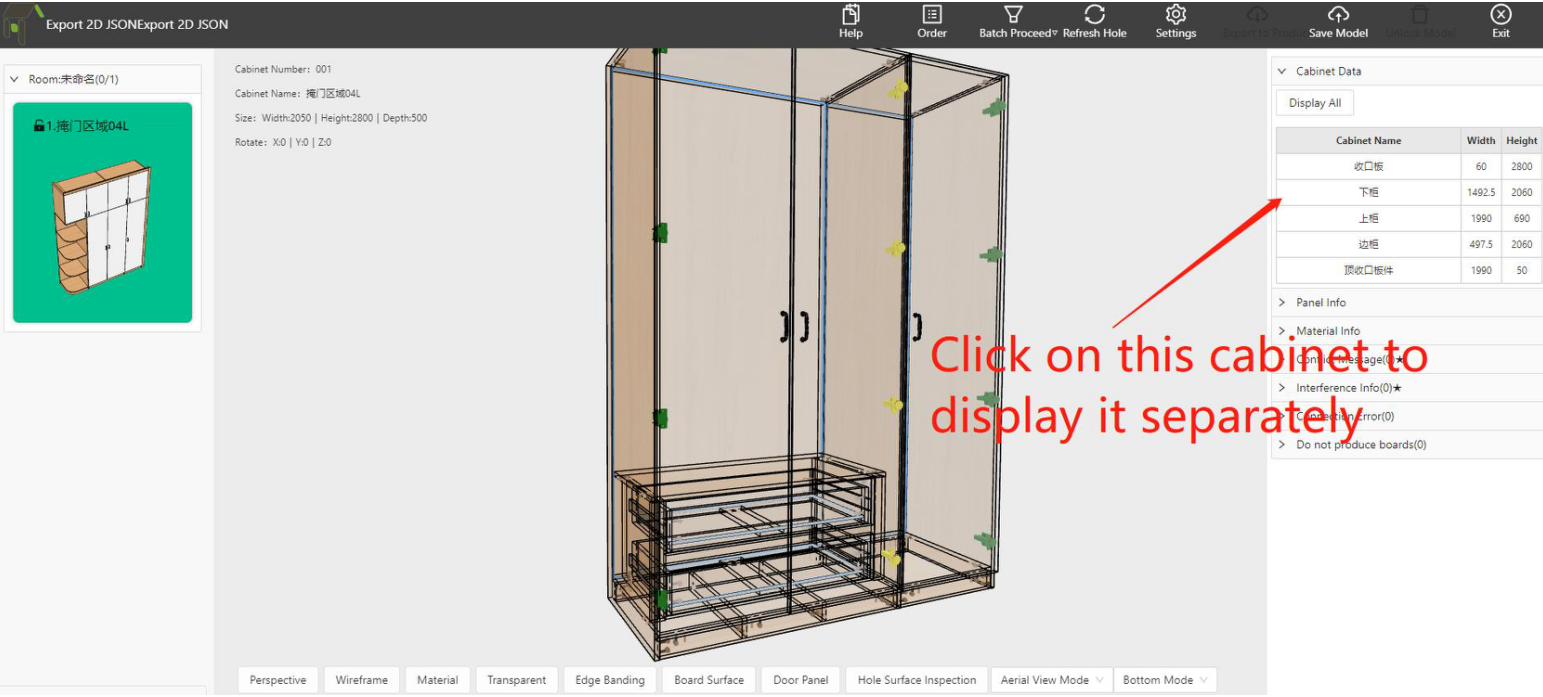Click the lock icon on cabinet card
Image resolution: width=1543 pixels, height=697 pixels.
pos(39,126)
